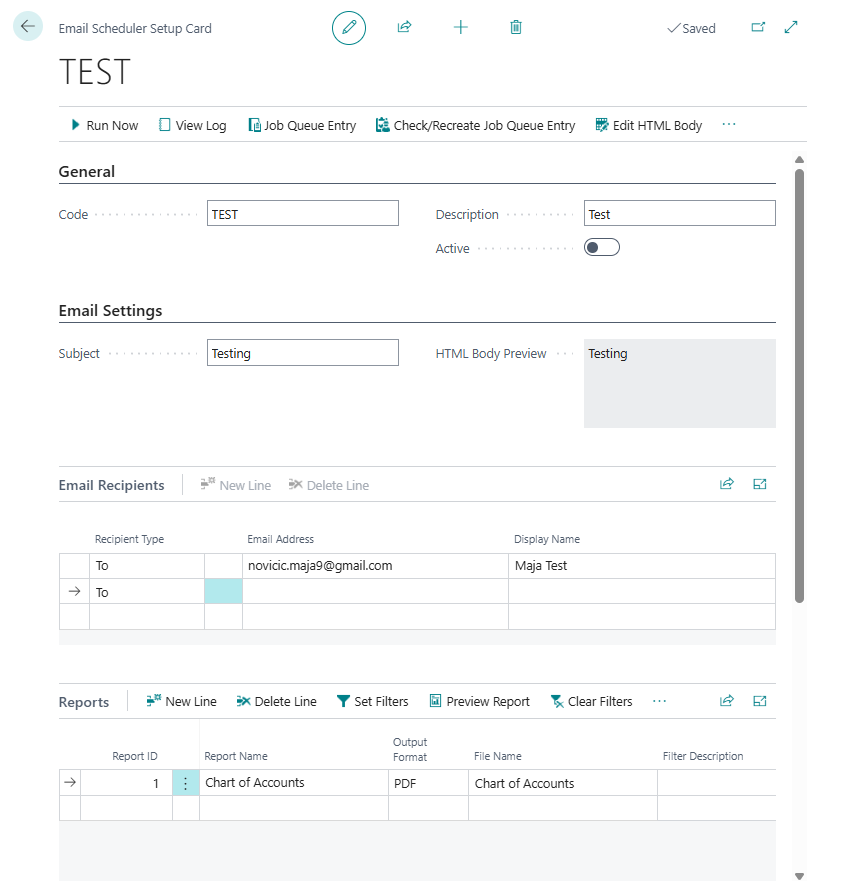Image resolution: width=868 pixels, height=881 pixels.
Task: Click New Line in Email Recipients
Action: (x=236, y=485)
